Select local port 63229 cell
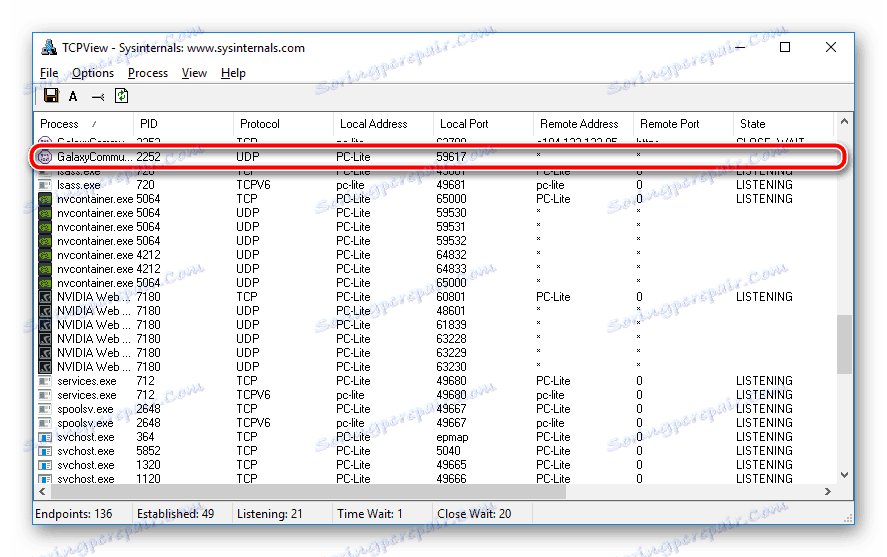The image size is (887, 557). [x=451, y=353]
